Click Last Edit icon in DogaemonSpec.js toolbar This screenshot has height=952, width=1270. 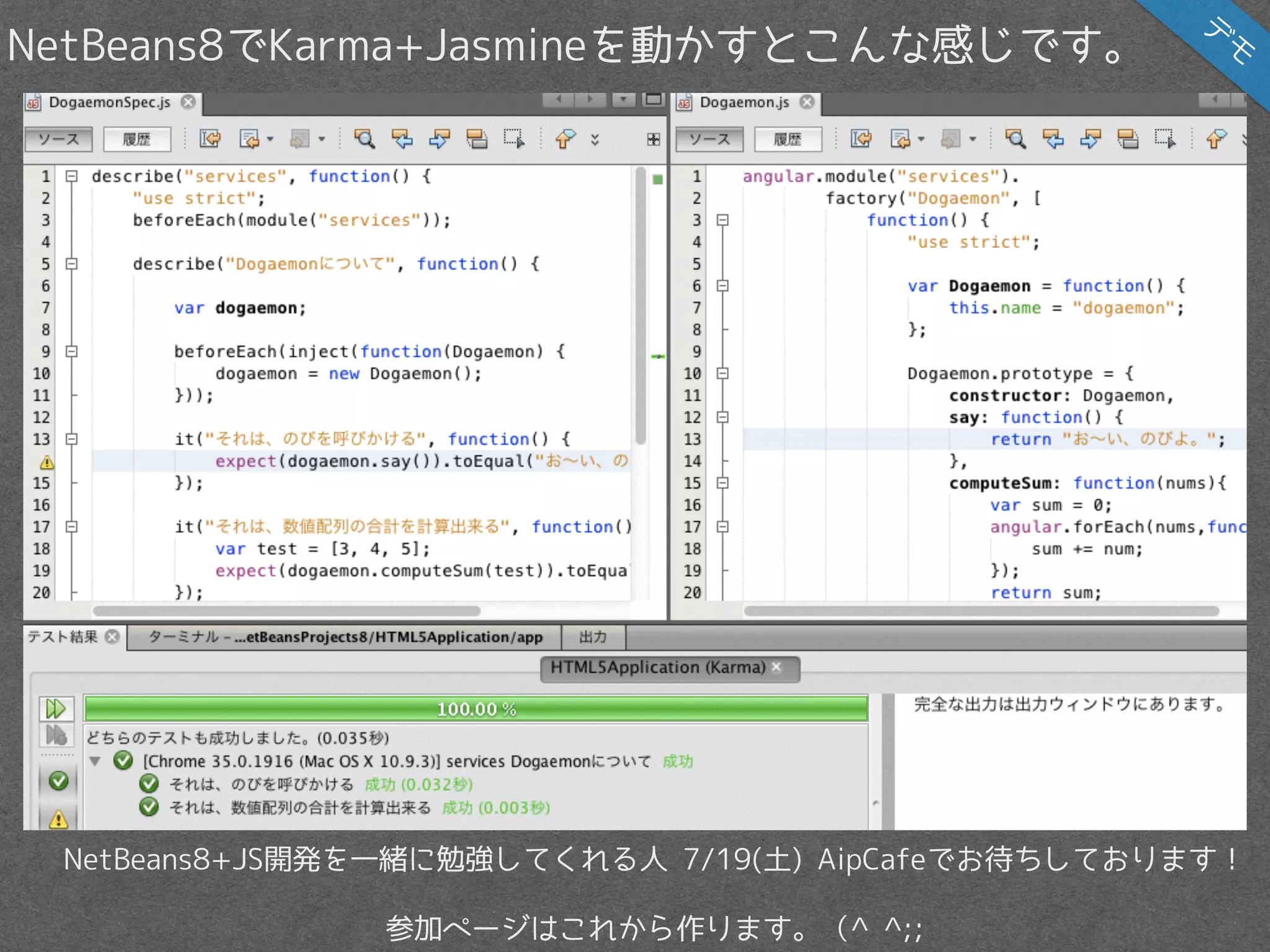(210, 139)
